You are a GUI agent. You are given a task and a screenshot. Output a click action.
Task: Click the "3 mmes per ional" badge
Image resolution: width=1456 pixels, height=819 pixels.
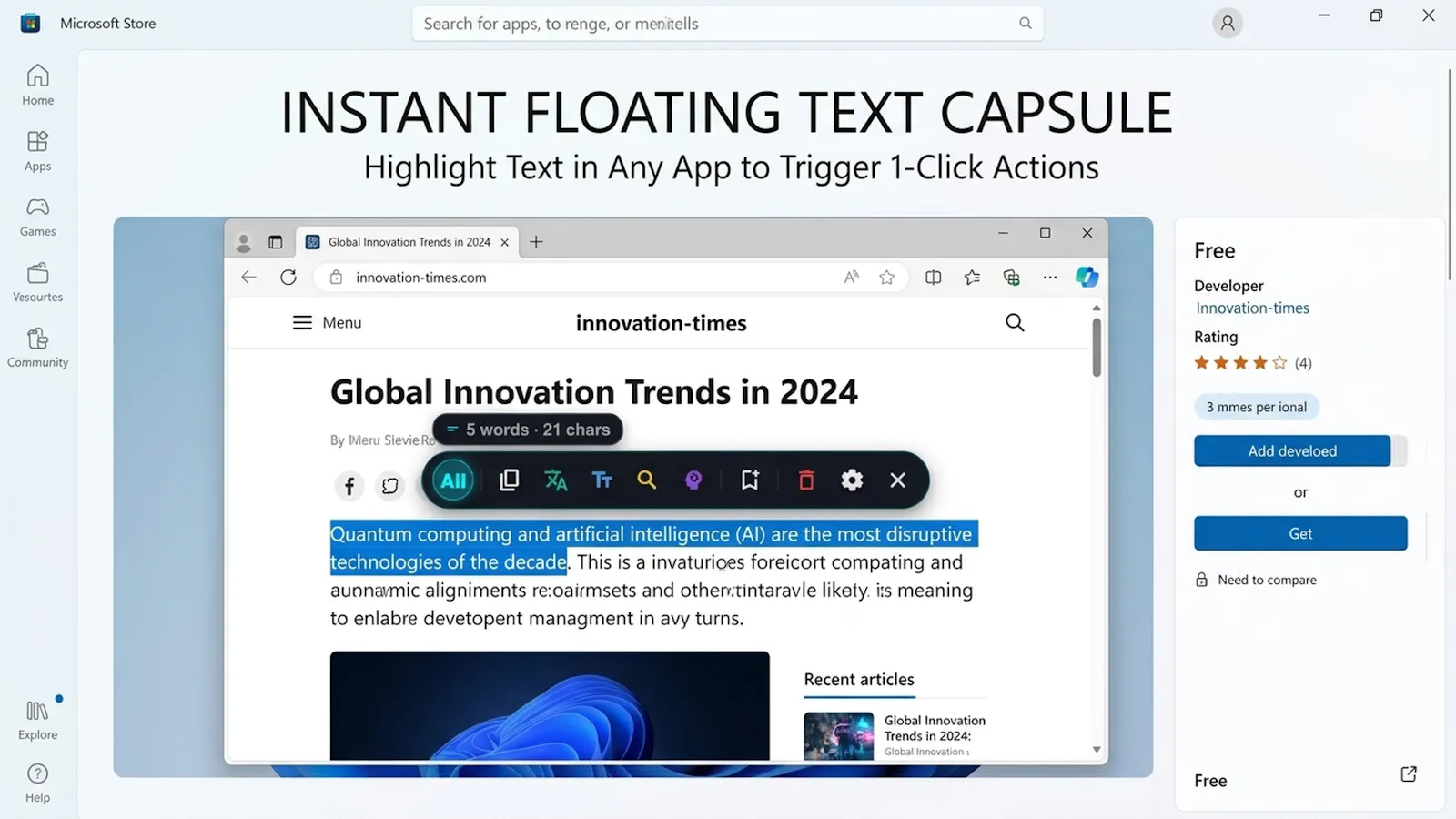pyautogui.click(x=1257, y=407)
